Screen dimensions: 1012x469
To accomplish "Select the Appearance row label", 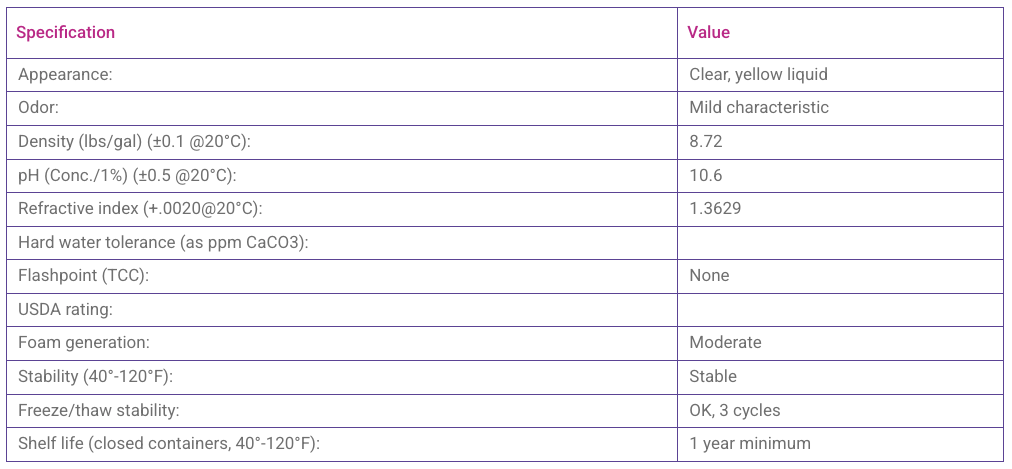I will 65,74.
